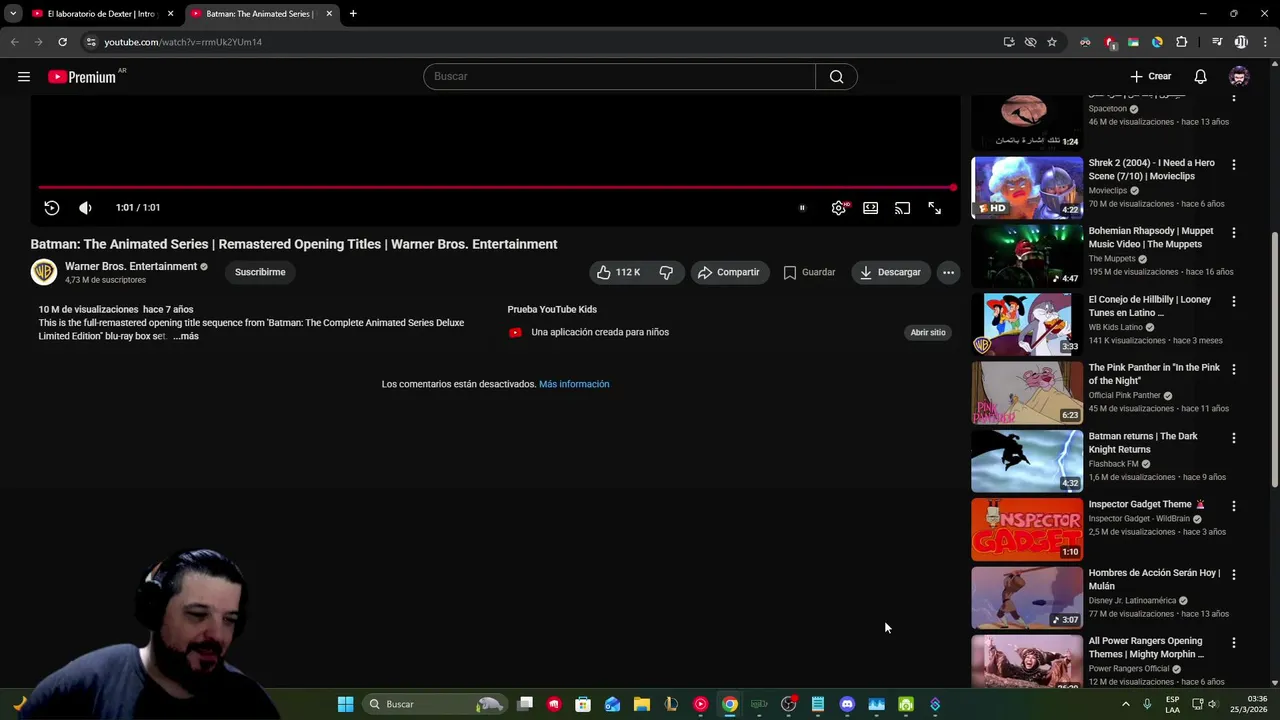This screenshot has height=720, width=1280.
Task: Open the account avatar menu
Action: [1239, 77]
